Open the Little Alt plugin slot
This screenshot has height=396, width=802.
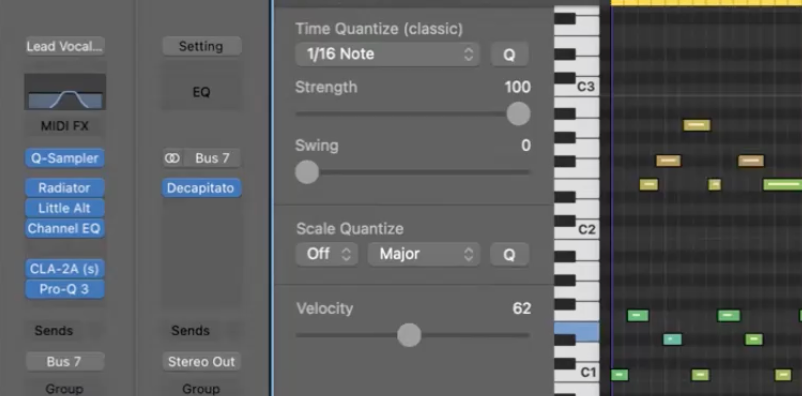pos(65,208)
